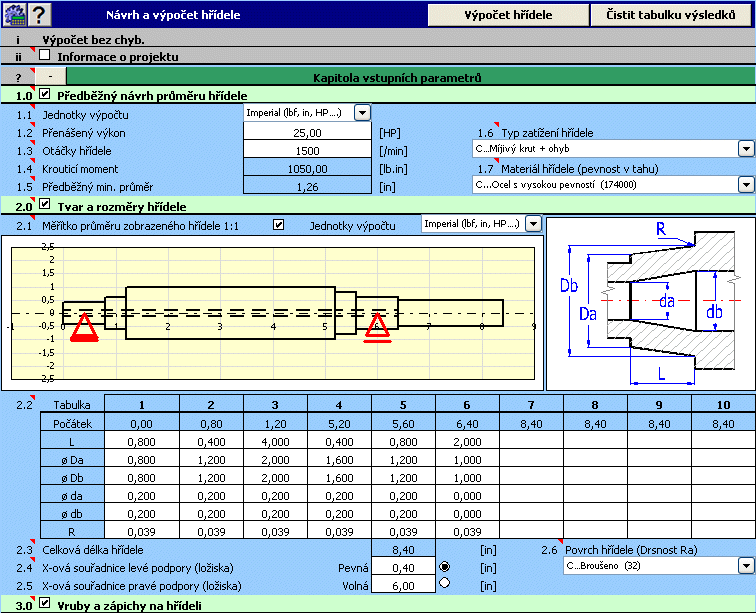Open Povrch hřídele roughness dropdown
Viewport: 756px width, 613px height.
745,566
